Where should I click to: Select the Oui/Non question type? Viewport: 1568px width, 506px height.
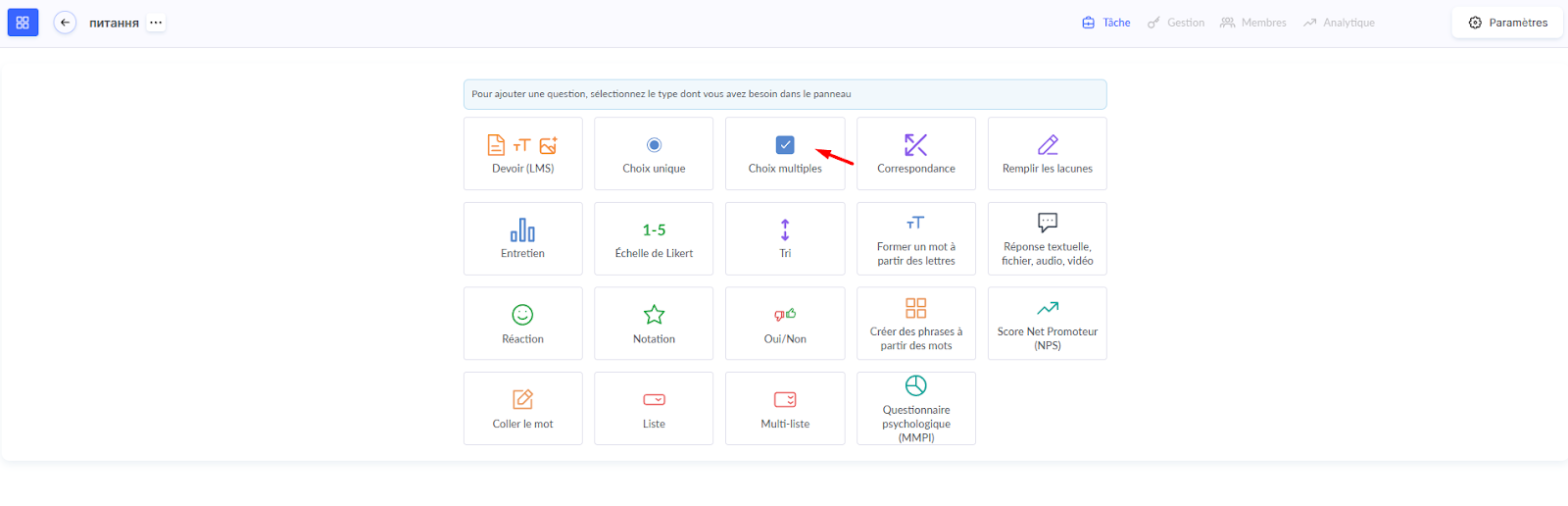(785, 324)
